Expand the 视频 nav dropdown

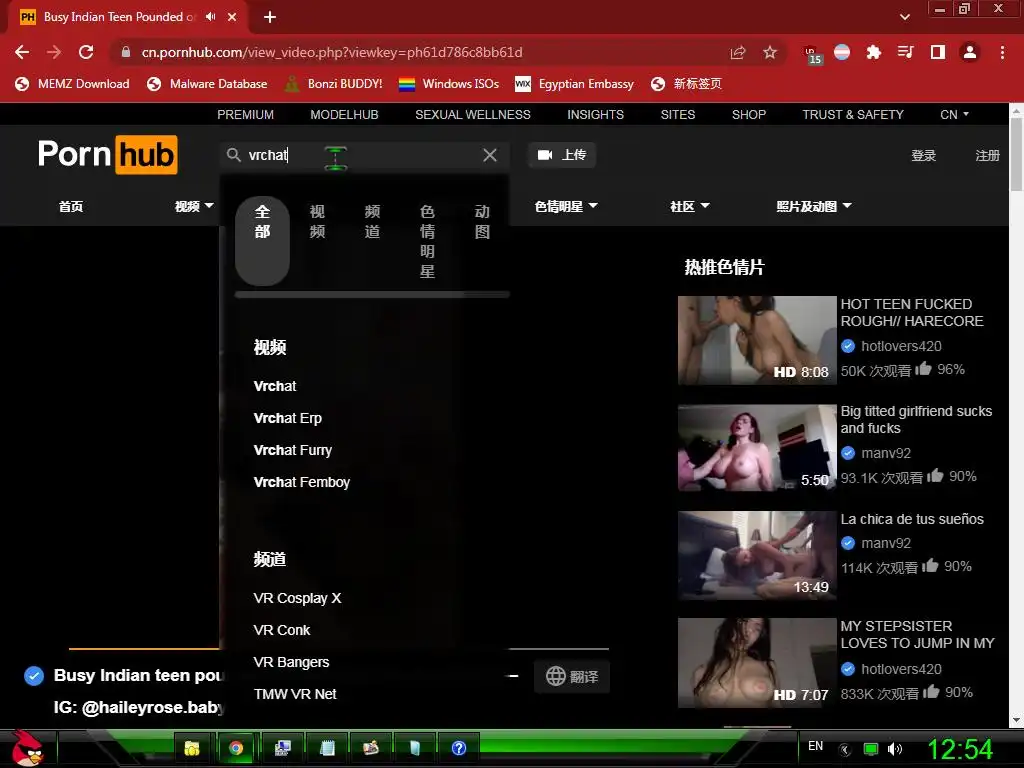point(194,206)
